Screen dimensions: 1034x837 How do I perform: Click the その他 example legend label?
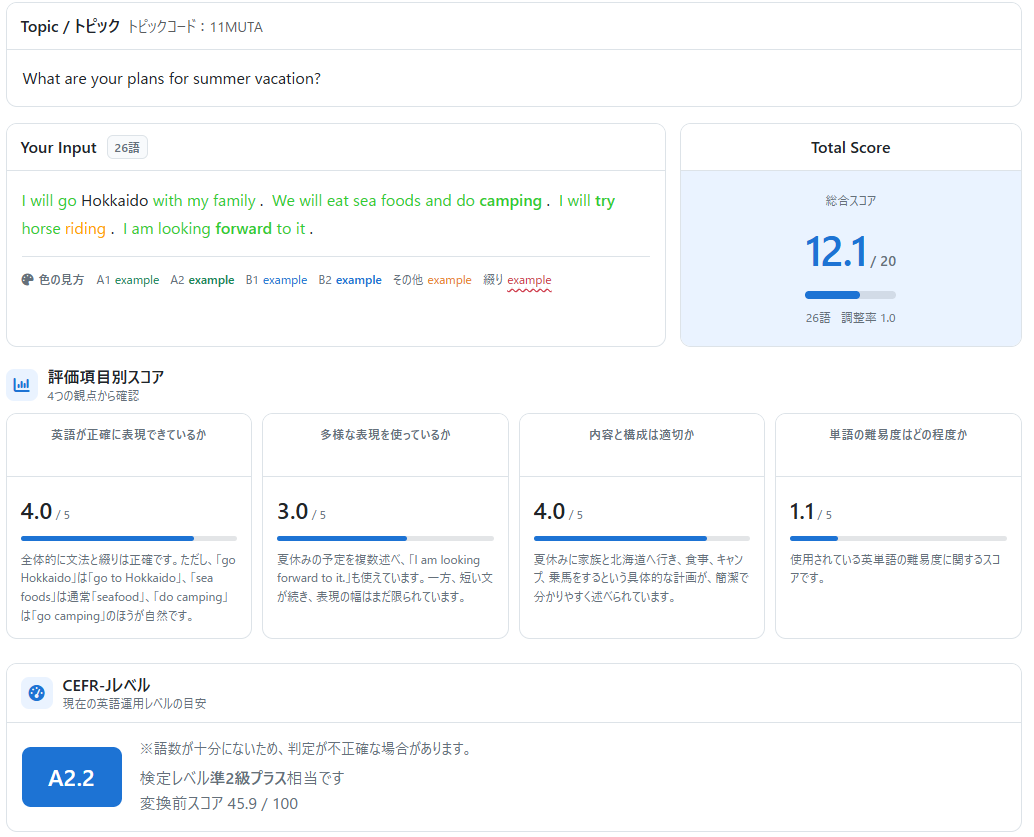coord(432,280)
